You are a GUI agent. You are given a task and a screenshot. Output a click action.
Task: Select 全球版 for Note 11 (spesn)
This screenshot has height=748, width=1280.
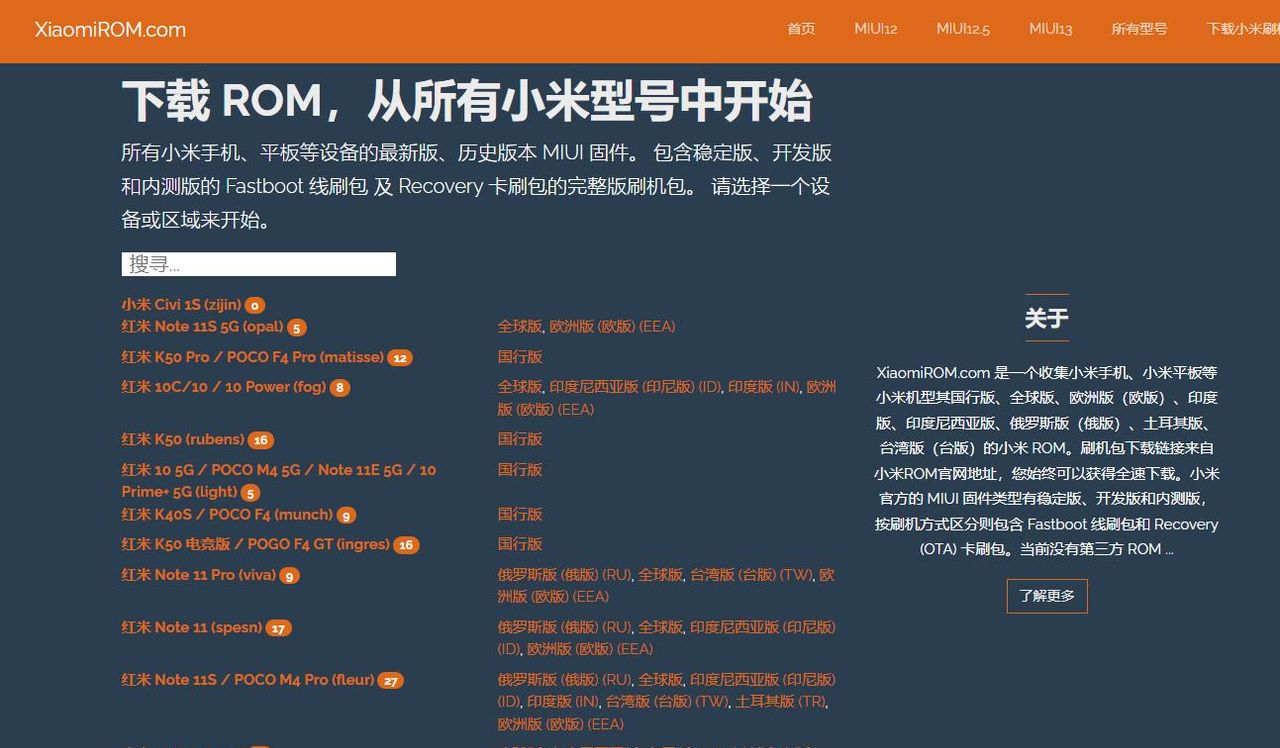[x=660, y=627]
